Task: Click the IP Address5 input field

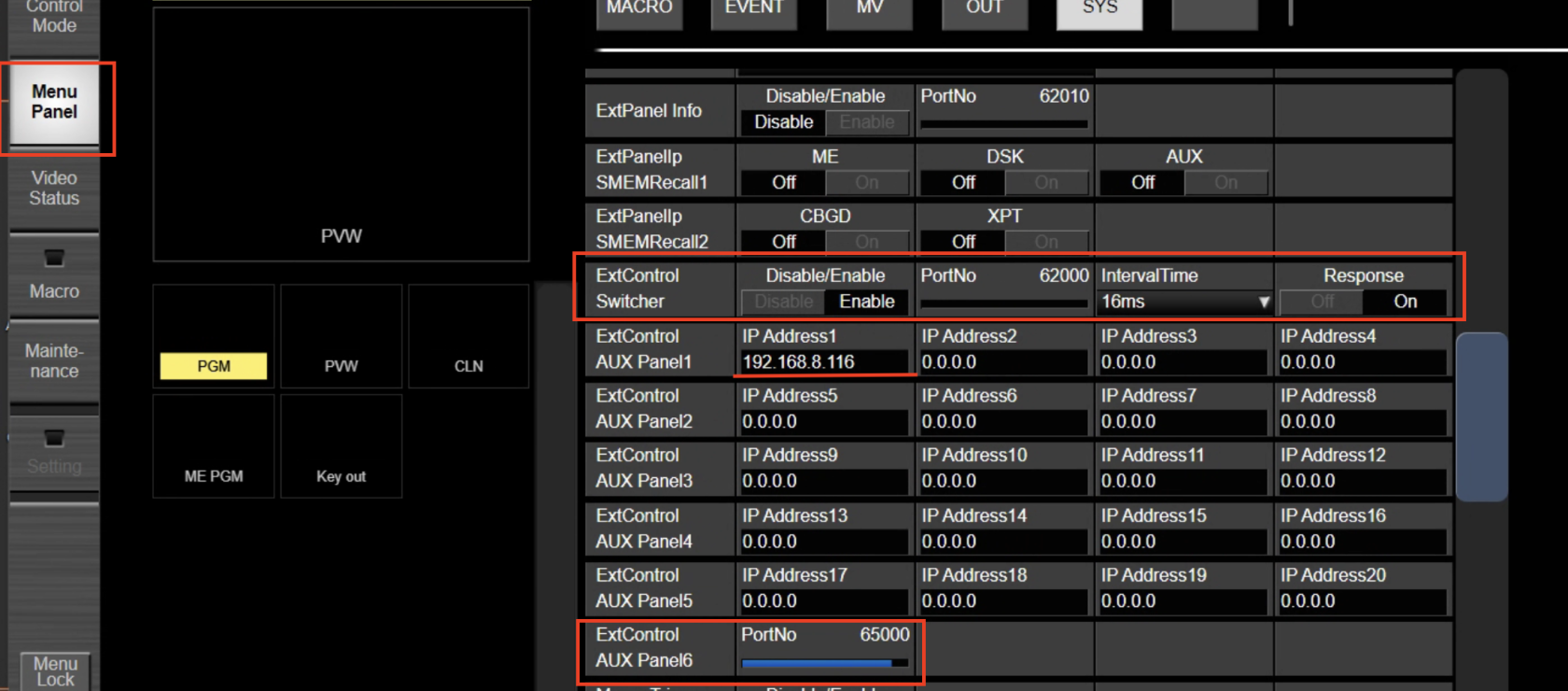Action: coord(824,422)
